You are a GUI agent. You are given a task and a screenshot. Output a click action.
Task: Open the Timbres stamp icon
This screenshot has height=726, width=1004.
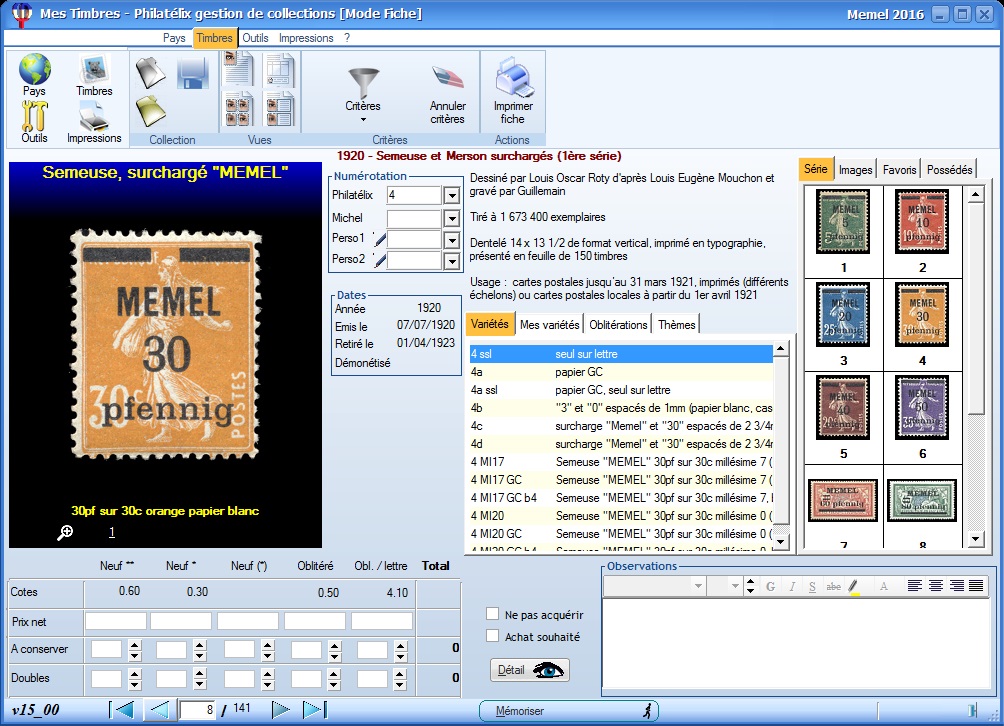[x=94, y=69]
